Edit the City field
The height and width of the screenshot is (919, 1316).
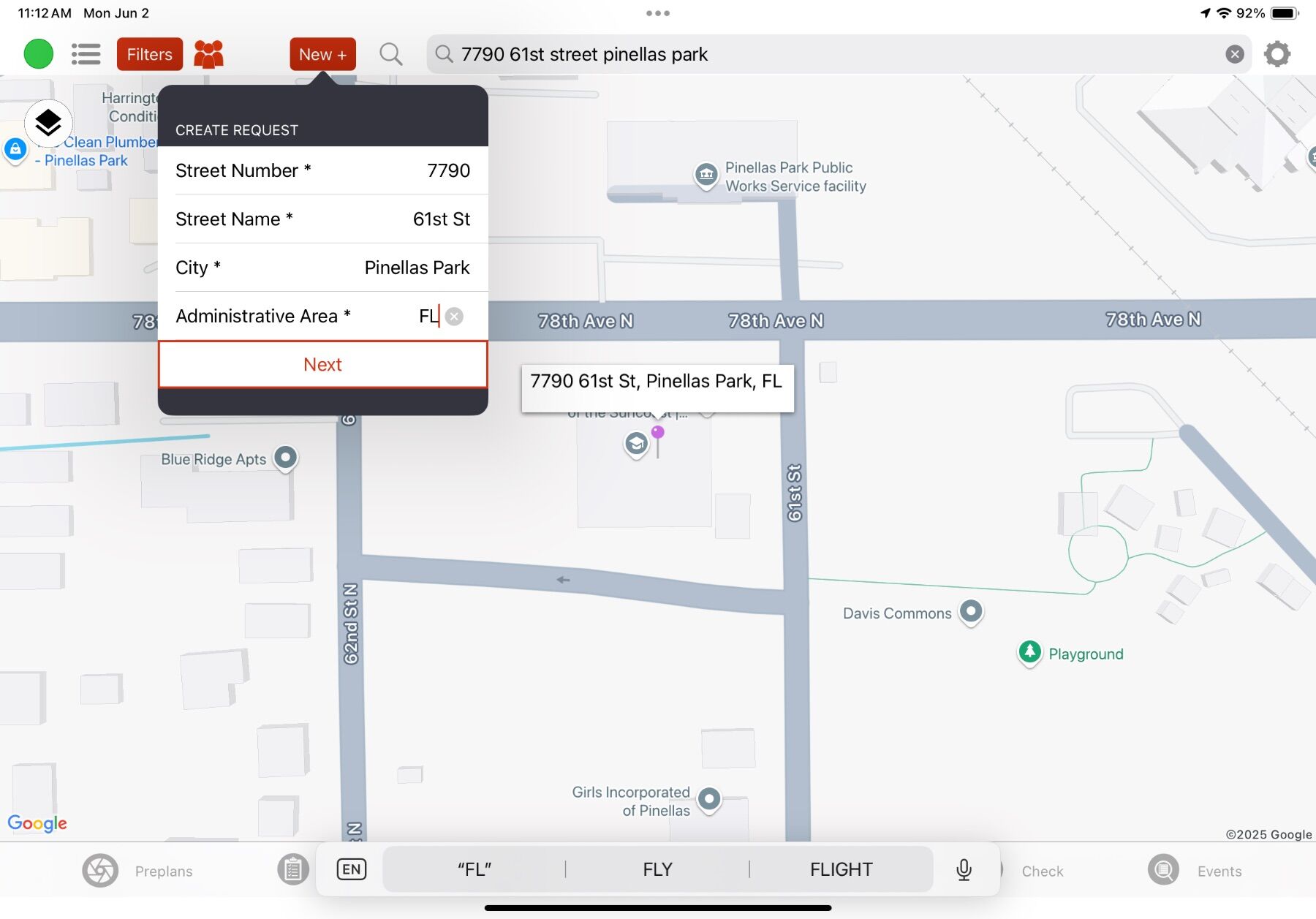click(x=322, y=268)
